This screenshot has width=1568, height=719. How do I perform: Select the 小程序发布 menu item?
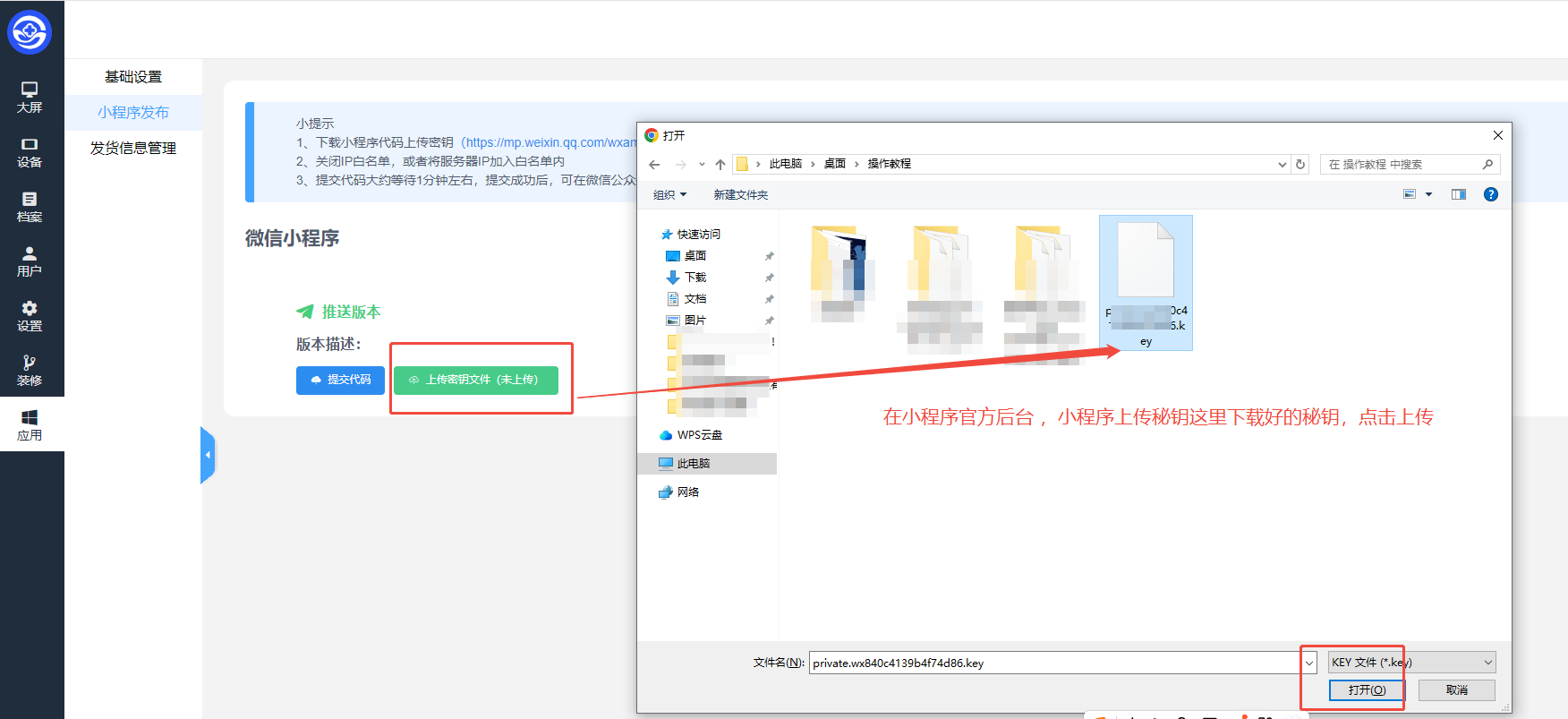click(x=133, y=113)
